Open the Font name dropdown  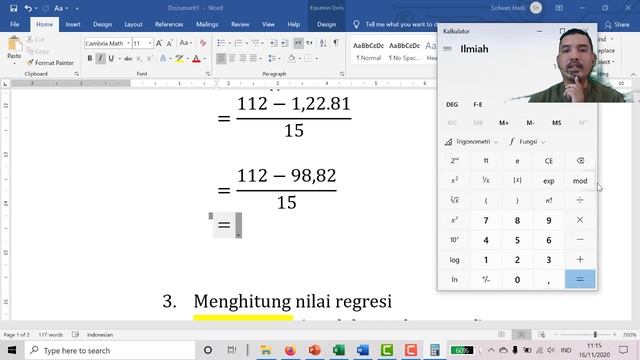point(128,43)
